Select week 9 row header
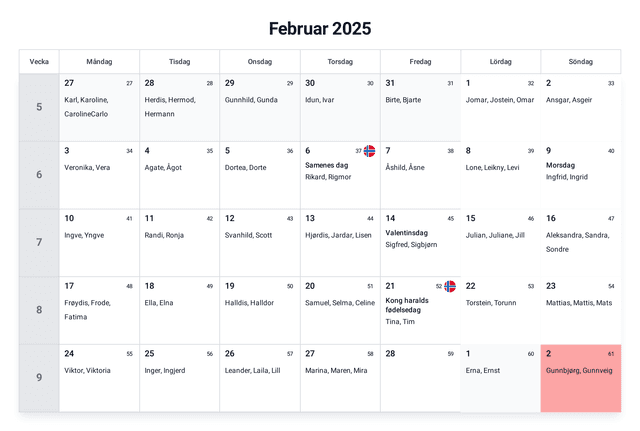Image resolution: width=640 pixels, height=431 pixels. pyautogui.click(x=39, y=378)
